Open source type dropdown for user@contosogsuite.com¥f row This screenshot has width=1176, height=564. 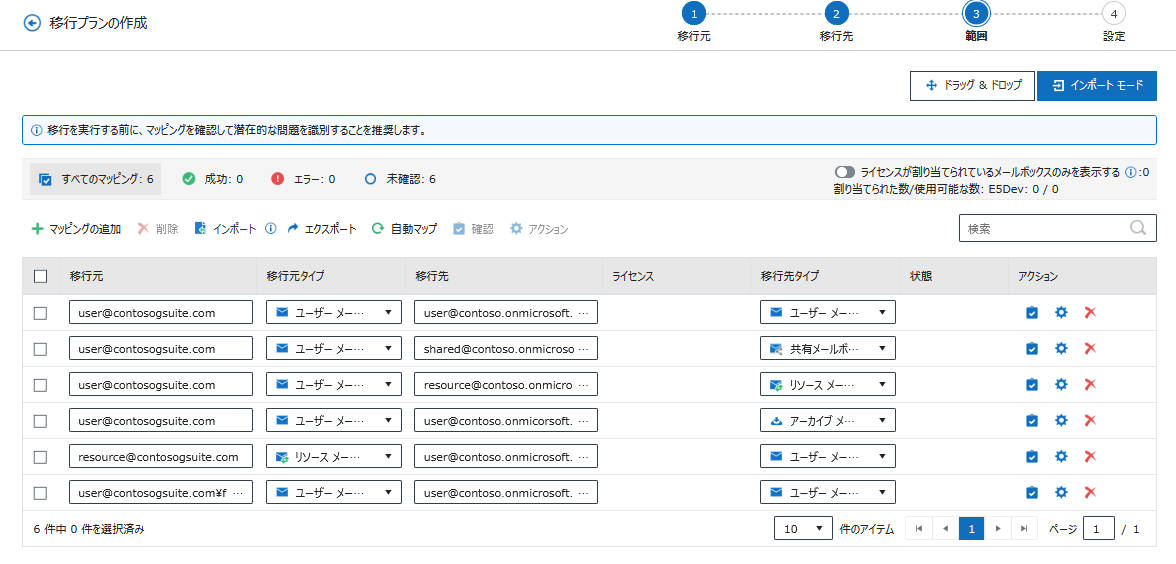point(334,492)
